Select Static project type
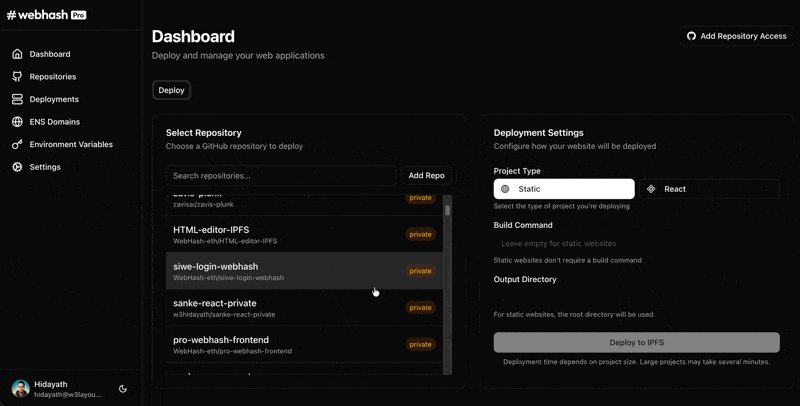This screenshot has width=800, height=406. tap(564, 189)
